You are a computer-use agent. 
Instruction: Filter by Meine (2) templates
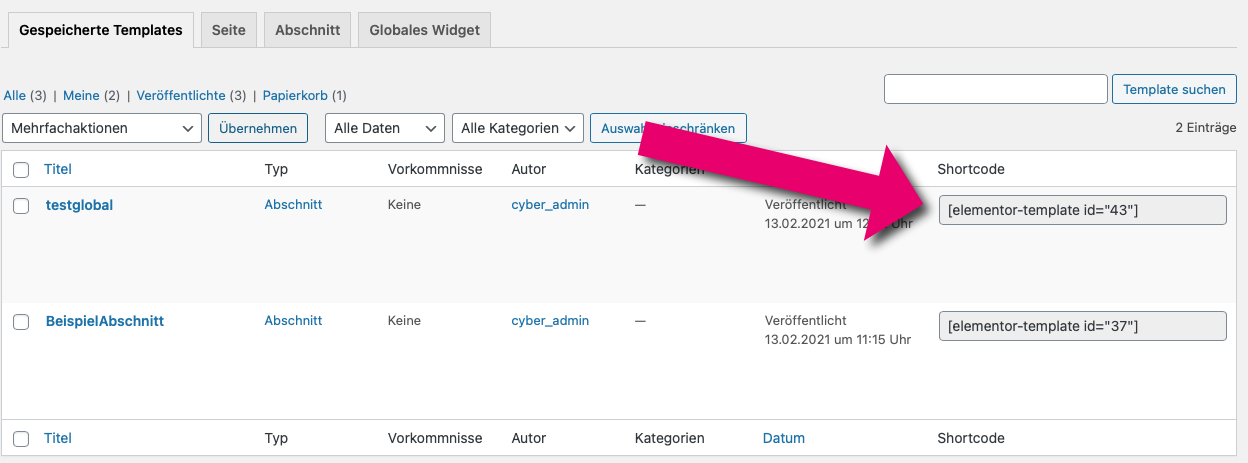(91, 96)
